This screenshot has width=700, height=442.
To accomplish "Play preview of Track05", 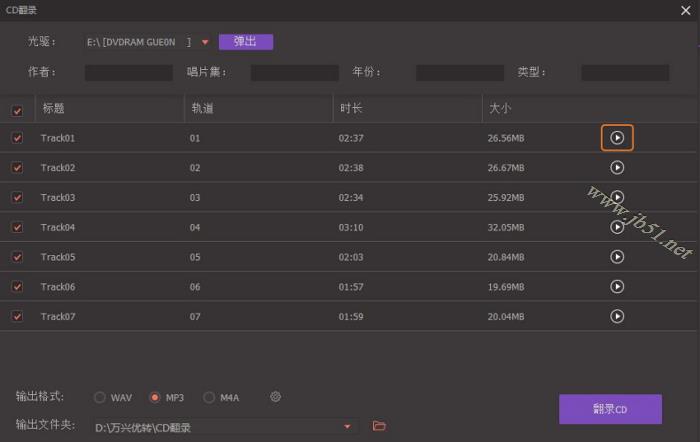I will tap(617, 257).
